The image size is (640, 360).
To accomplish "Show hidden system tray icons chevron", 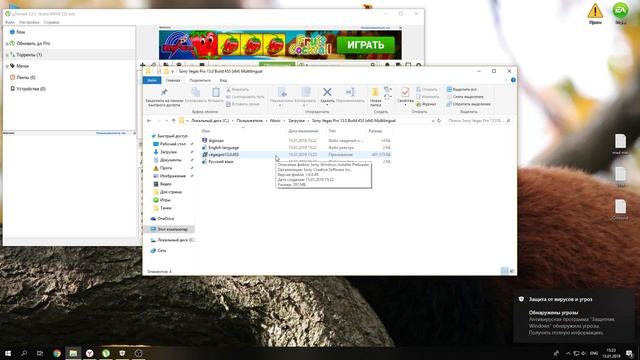I will (568, 353).
